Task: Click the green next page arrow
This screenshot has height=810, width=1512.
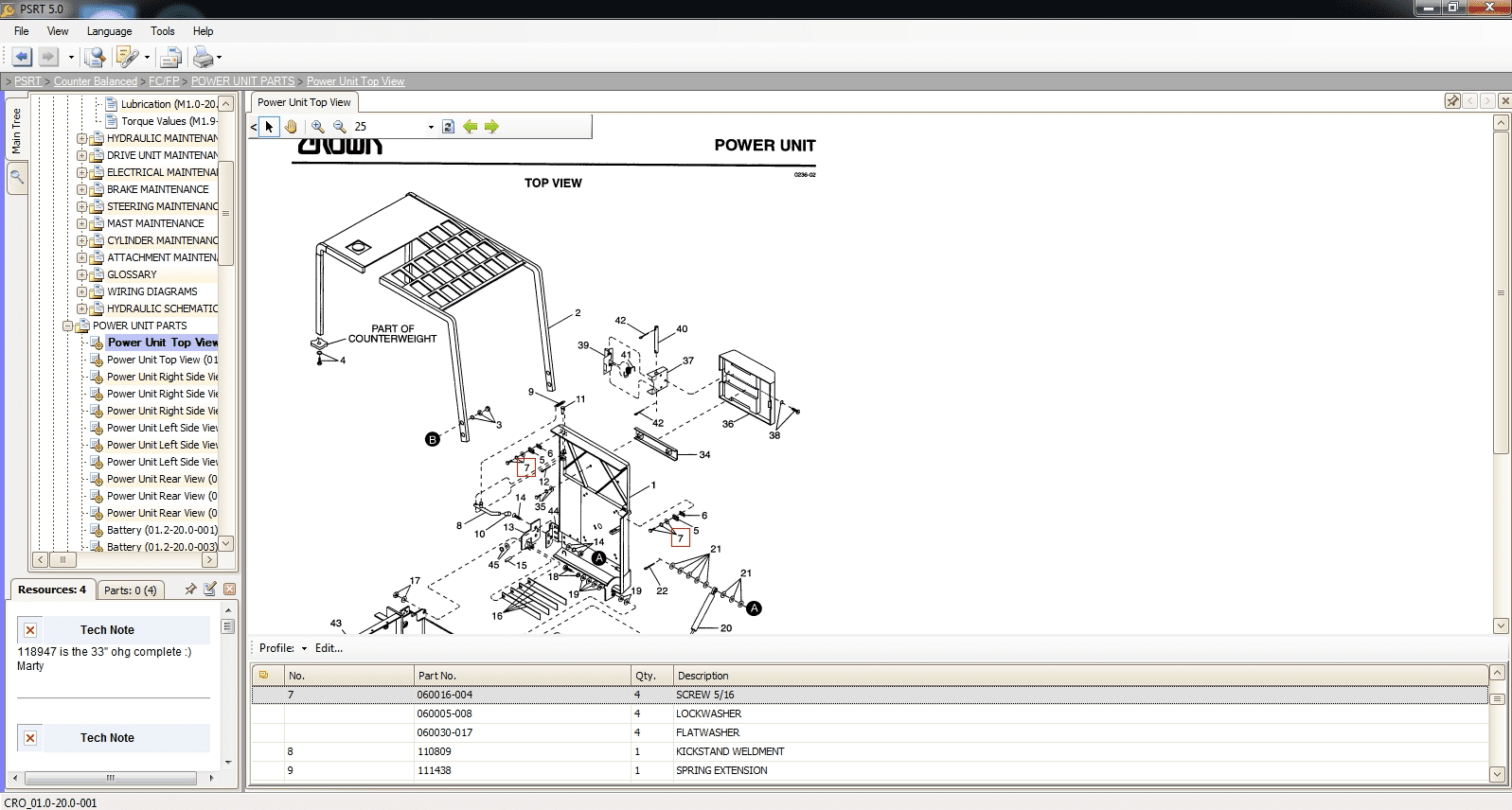Action: pyautogui.click(x=491, y=126)
